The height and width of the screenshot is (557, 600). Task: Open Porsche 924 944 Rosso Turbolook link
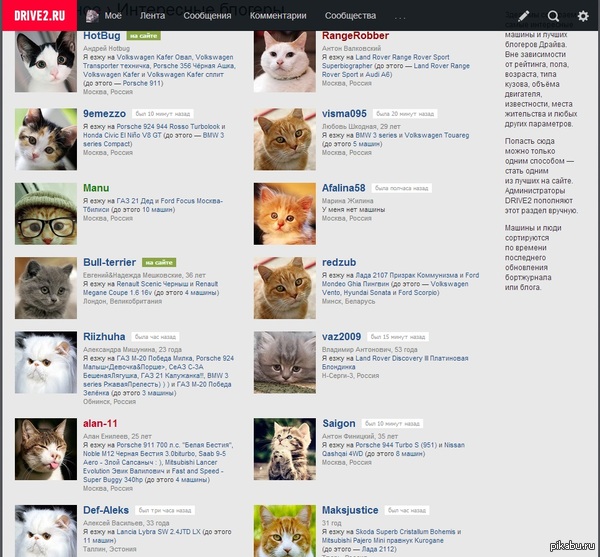pos(168,127)
